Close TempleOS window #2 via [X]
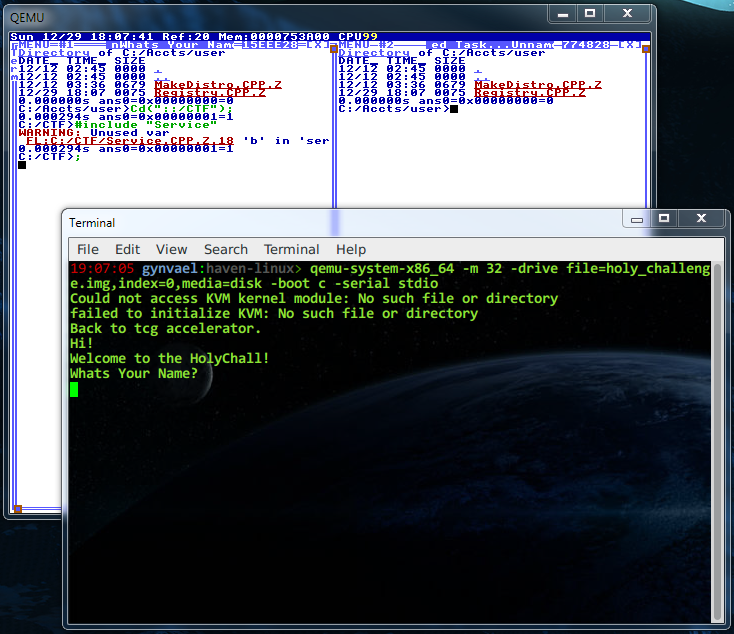 (x=630, y=45)
